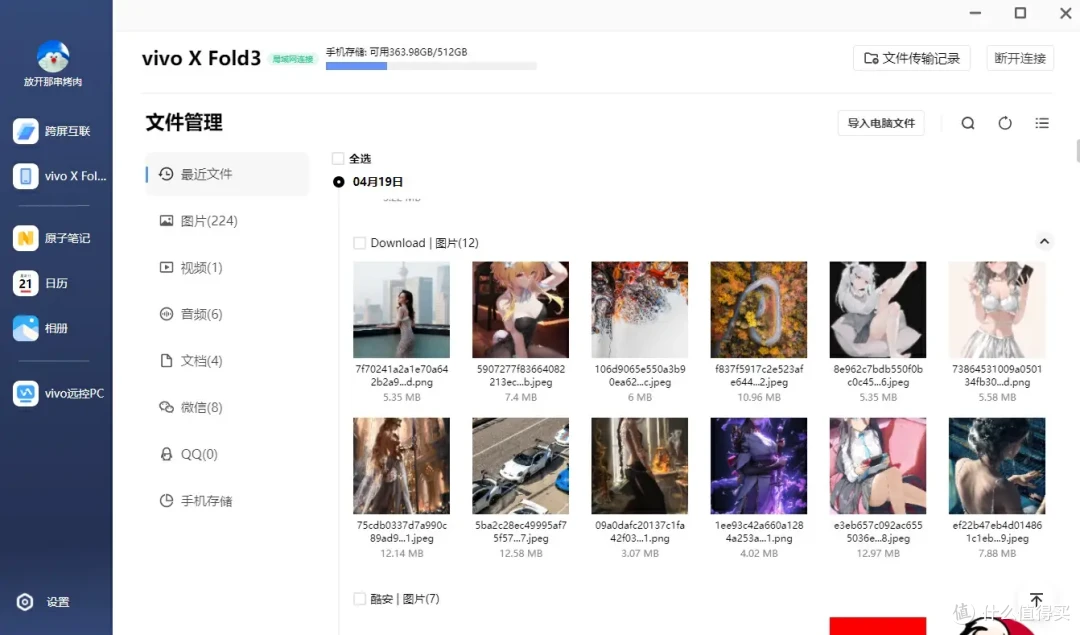This screenshot has height=635, width=1080.
Task: Collapse the 04月19日 date section
Action: tap(339, 182)
